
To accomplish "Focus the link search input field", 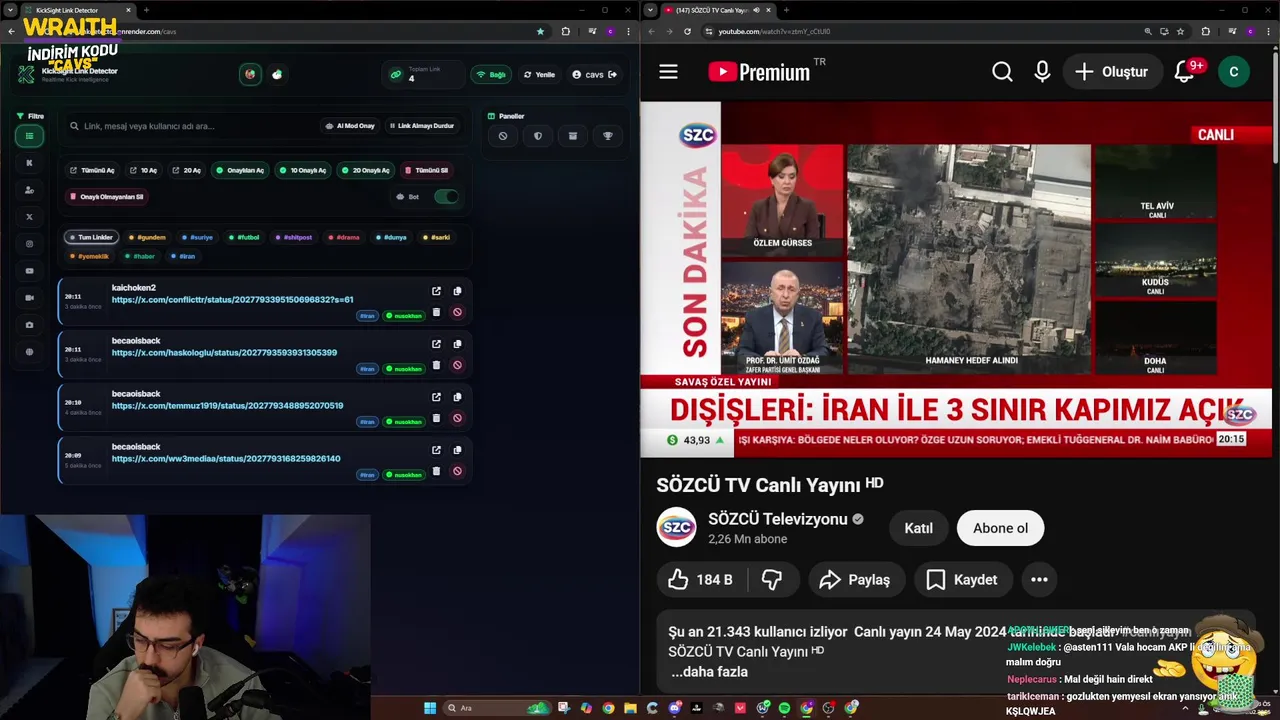I will click(x=190, y=126).
